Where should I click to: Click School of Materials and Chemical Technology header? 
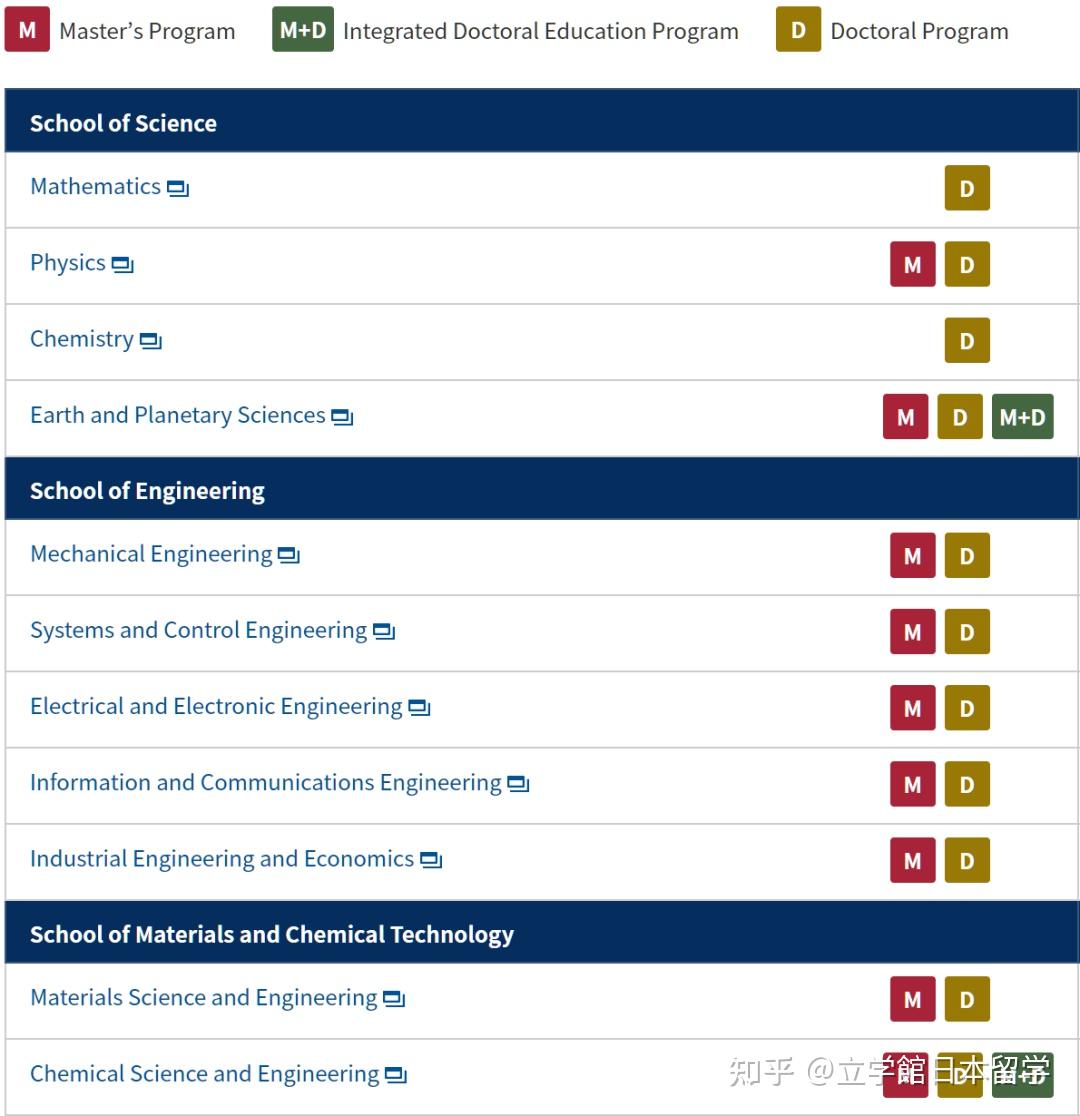[542, 933]
